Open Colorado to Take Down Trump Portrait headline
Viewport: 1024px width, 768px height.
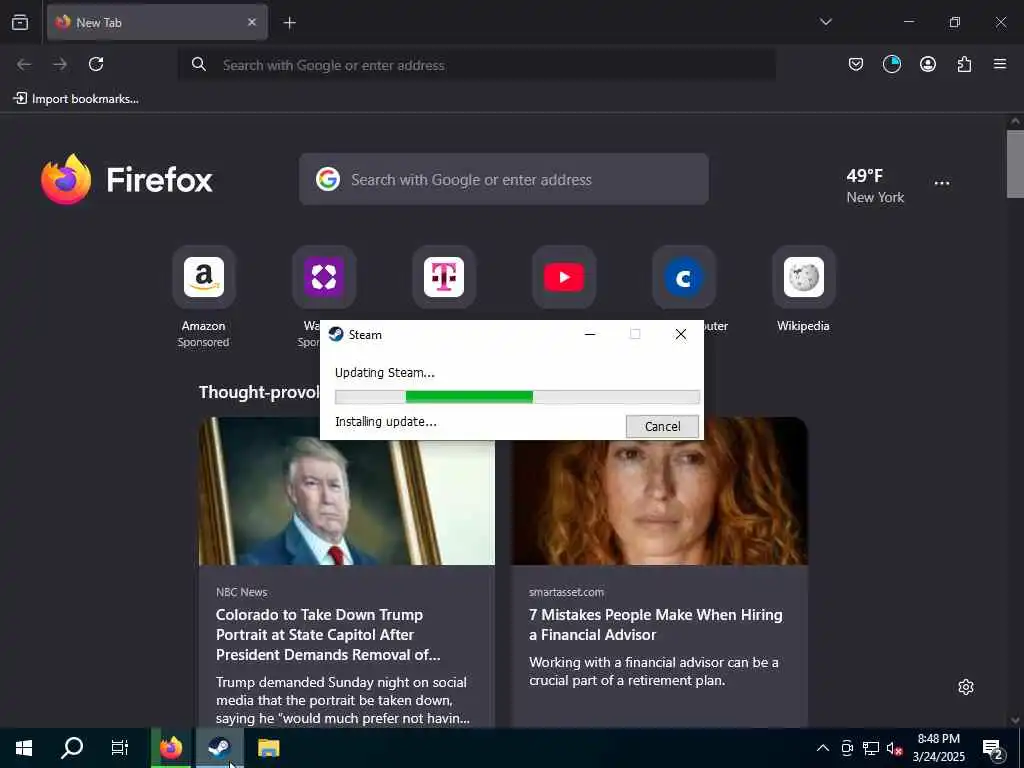pos(328,634)
